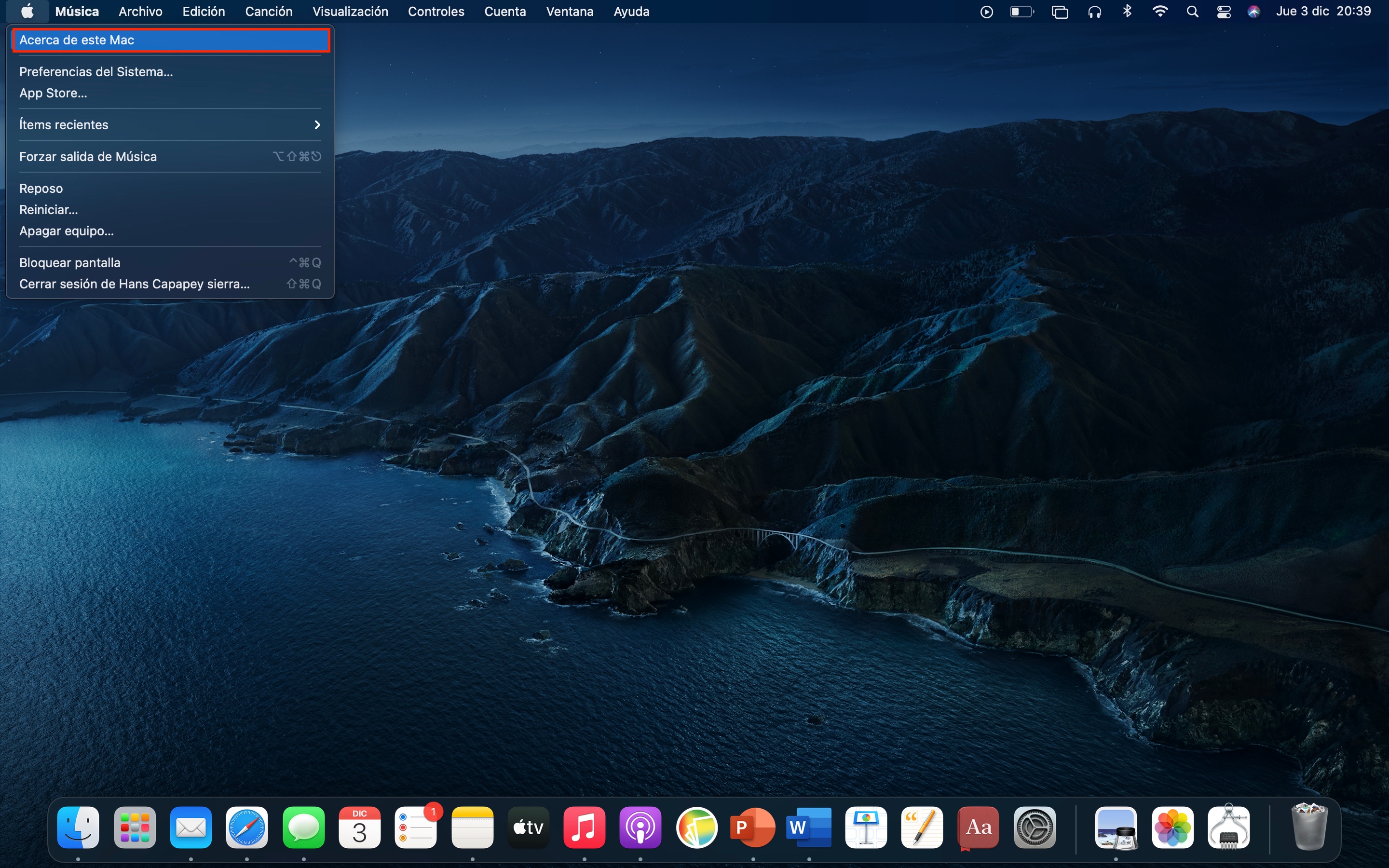Click the PowerPoint icon in Dock
This screenshot has height=868, width=1389.
[x=752, y=827]
